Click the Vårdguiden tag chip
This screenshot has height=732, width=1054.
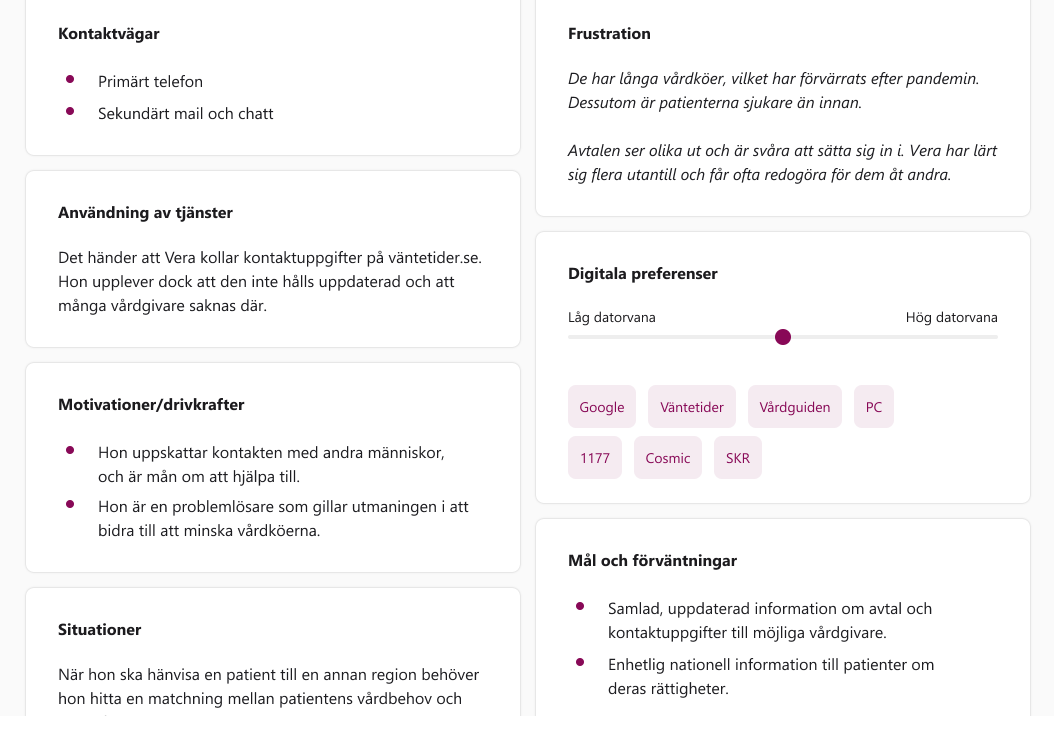[795, 407]
